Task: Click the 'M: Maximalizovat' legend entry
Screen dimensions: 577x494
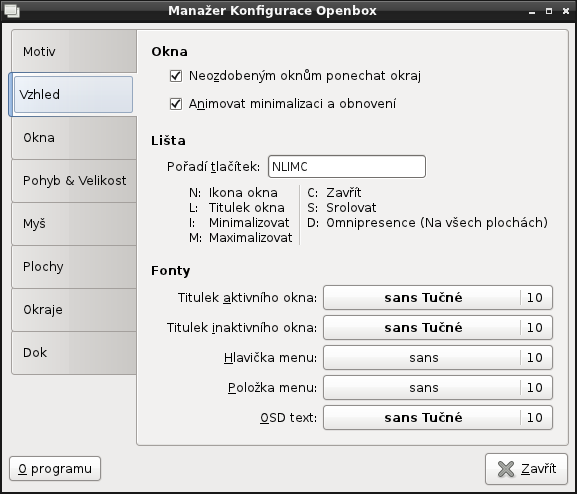Action: [x=241, y=238]
